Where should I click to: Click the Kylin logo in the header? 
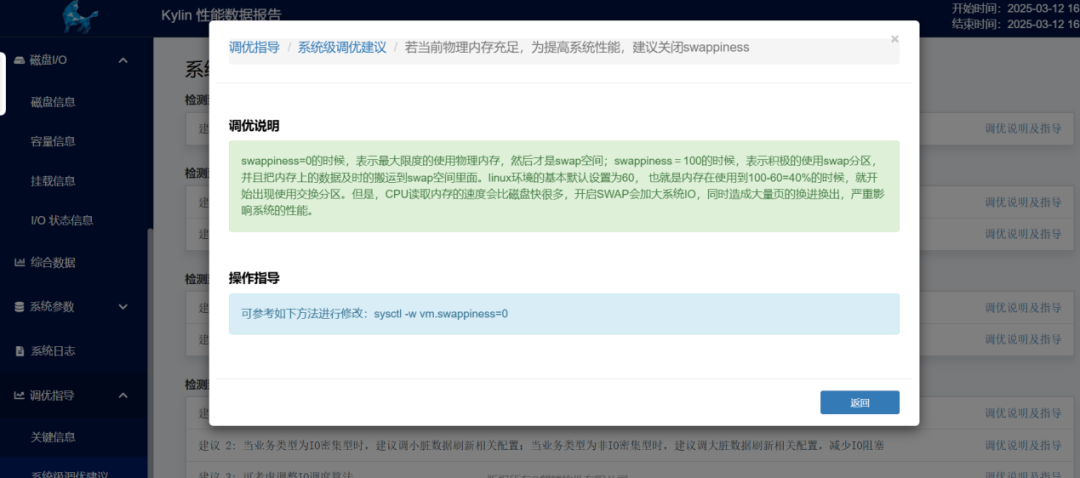pyautogui.click(x=80, y=17)
